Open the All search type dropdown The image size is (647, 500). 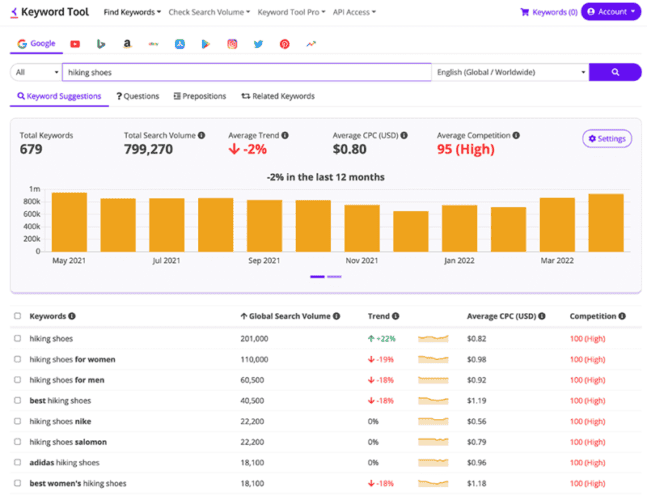pos(35,72)
